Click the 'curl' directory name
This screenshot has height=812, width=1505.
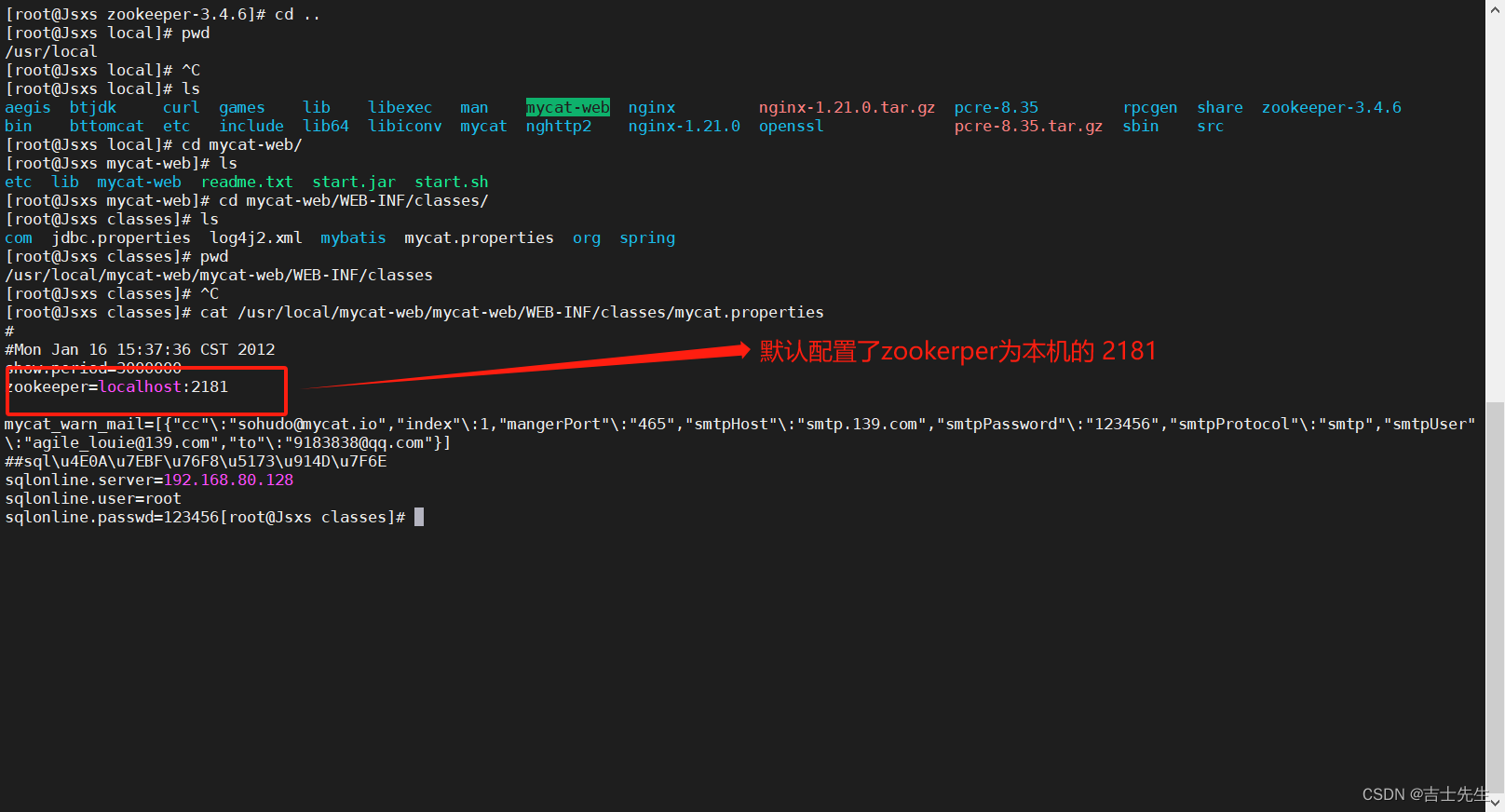click(182, 108)
